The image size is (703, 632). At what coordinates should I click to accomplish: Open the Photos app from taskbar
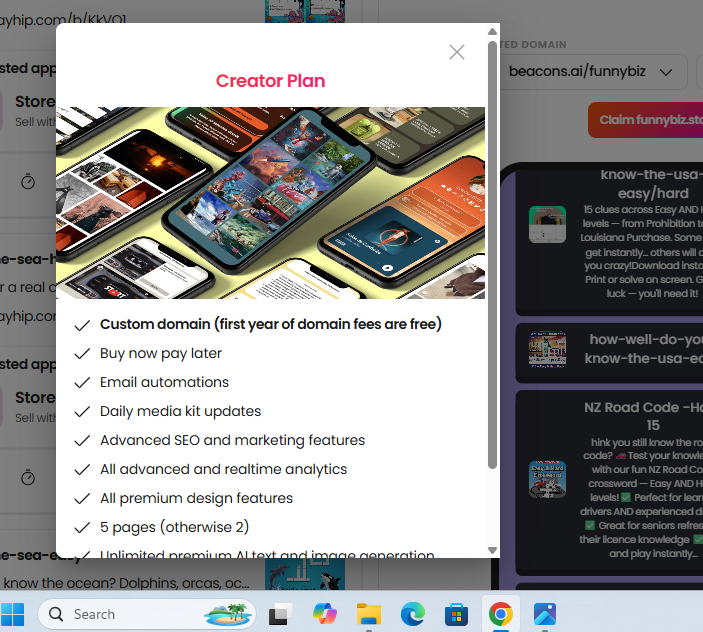click(545, 614)
